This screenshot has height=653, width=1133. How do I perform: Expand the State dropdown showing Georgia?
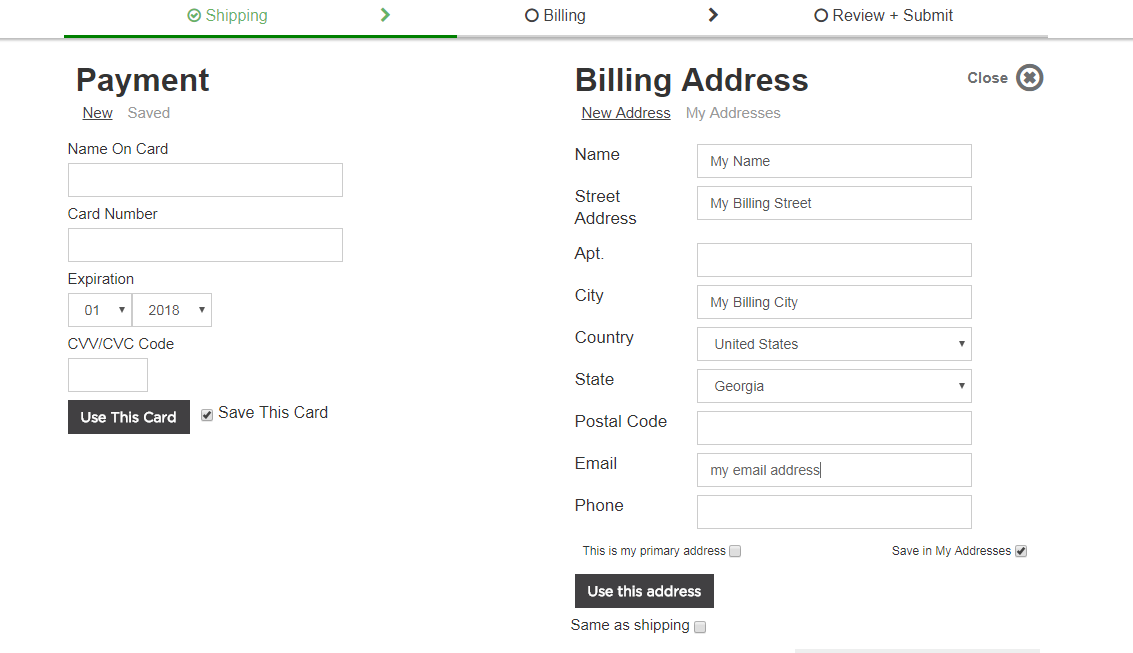point(834,386)
